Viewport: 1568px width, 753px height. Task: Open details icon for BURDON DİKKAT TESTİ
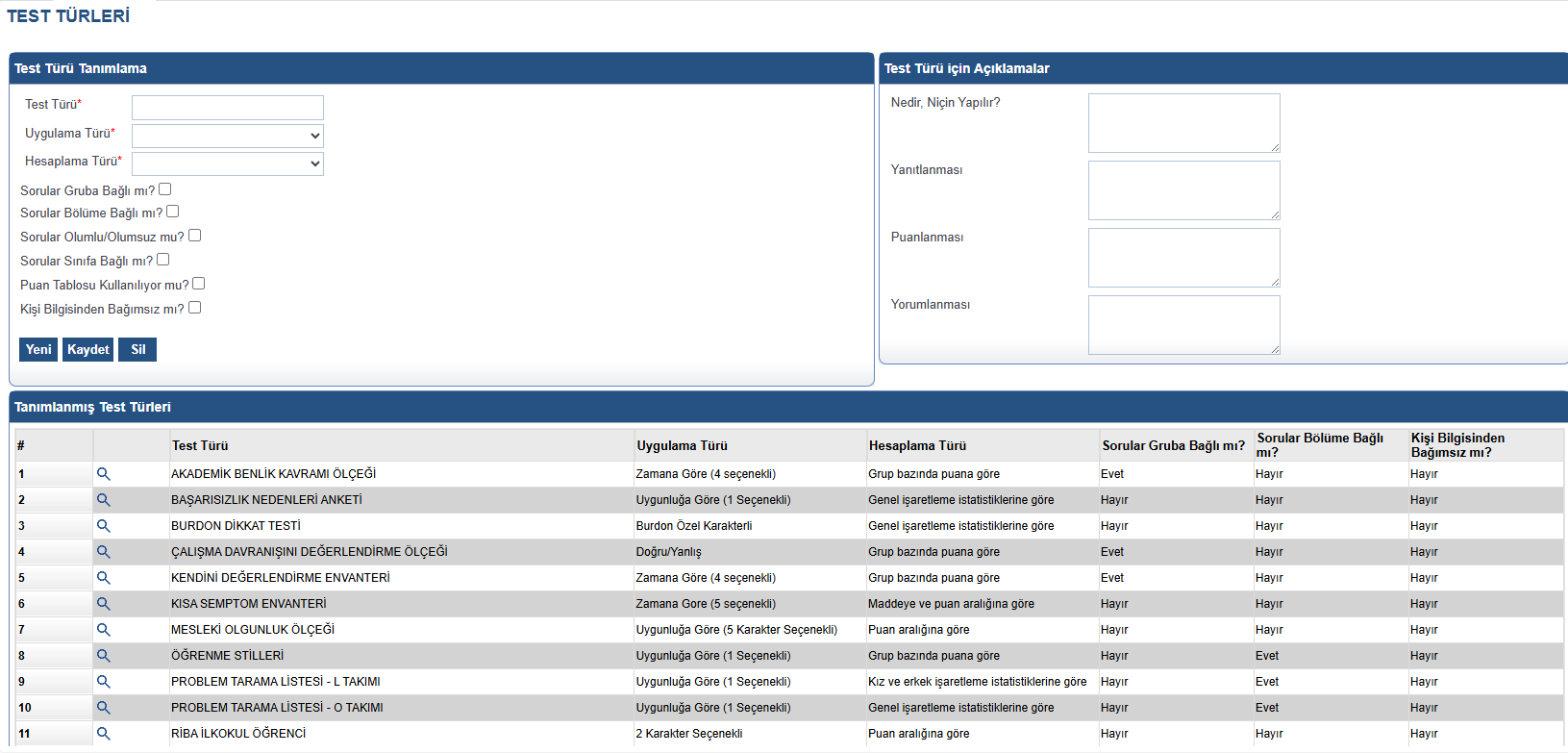coord(103,526)
